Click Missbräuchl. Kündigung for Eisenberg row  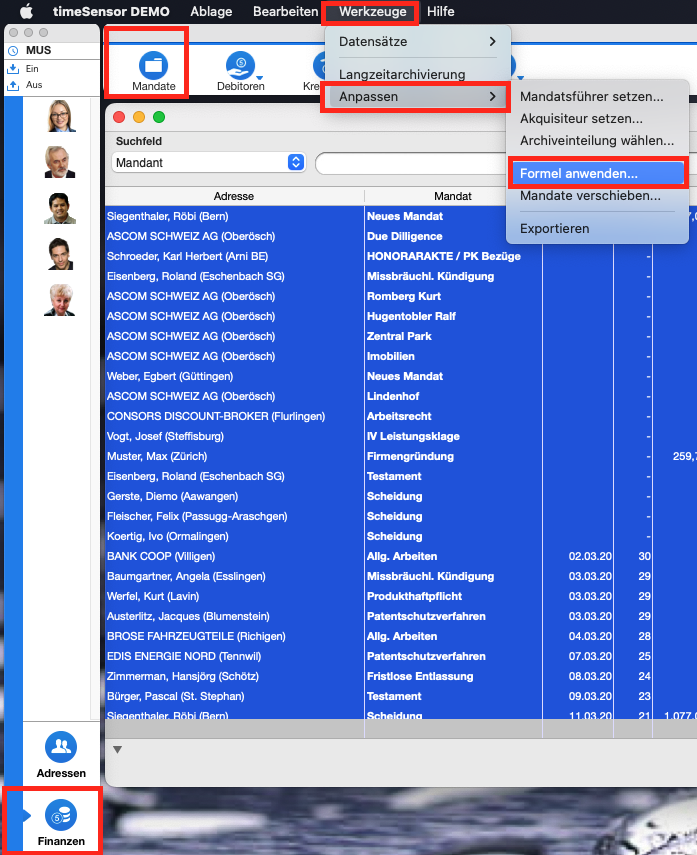[x=430, y=276]
